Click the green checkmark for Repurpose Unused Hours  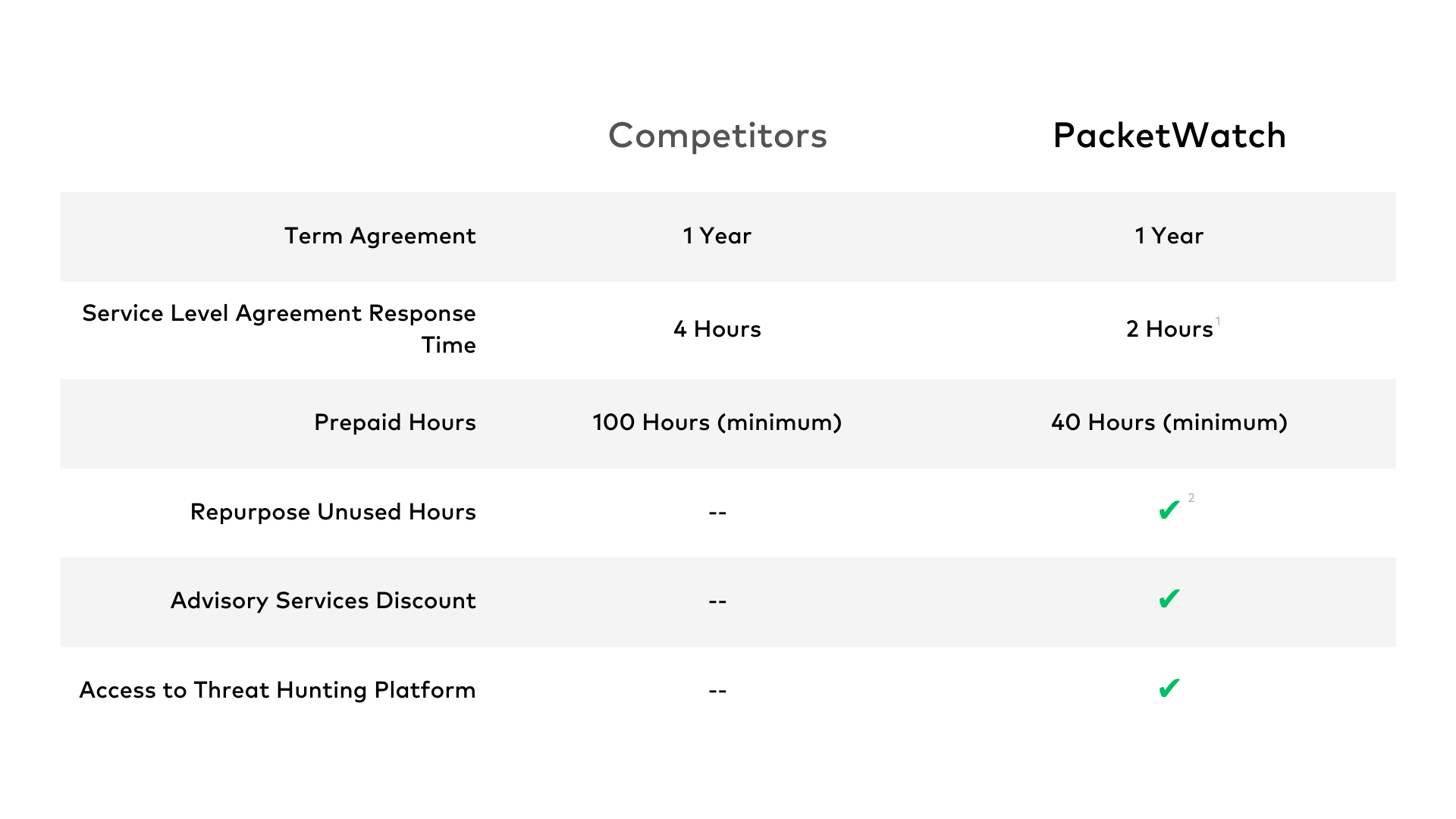[x=1169, y=510]
